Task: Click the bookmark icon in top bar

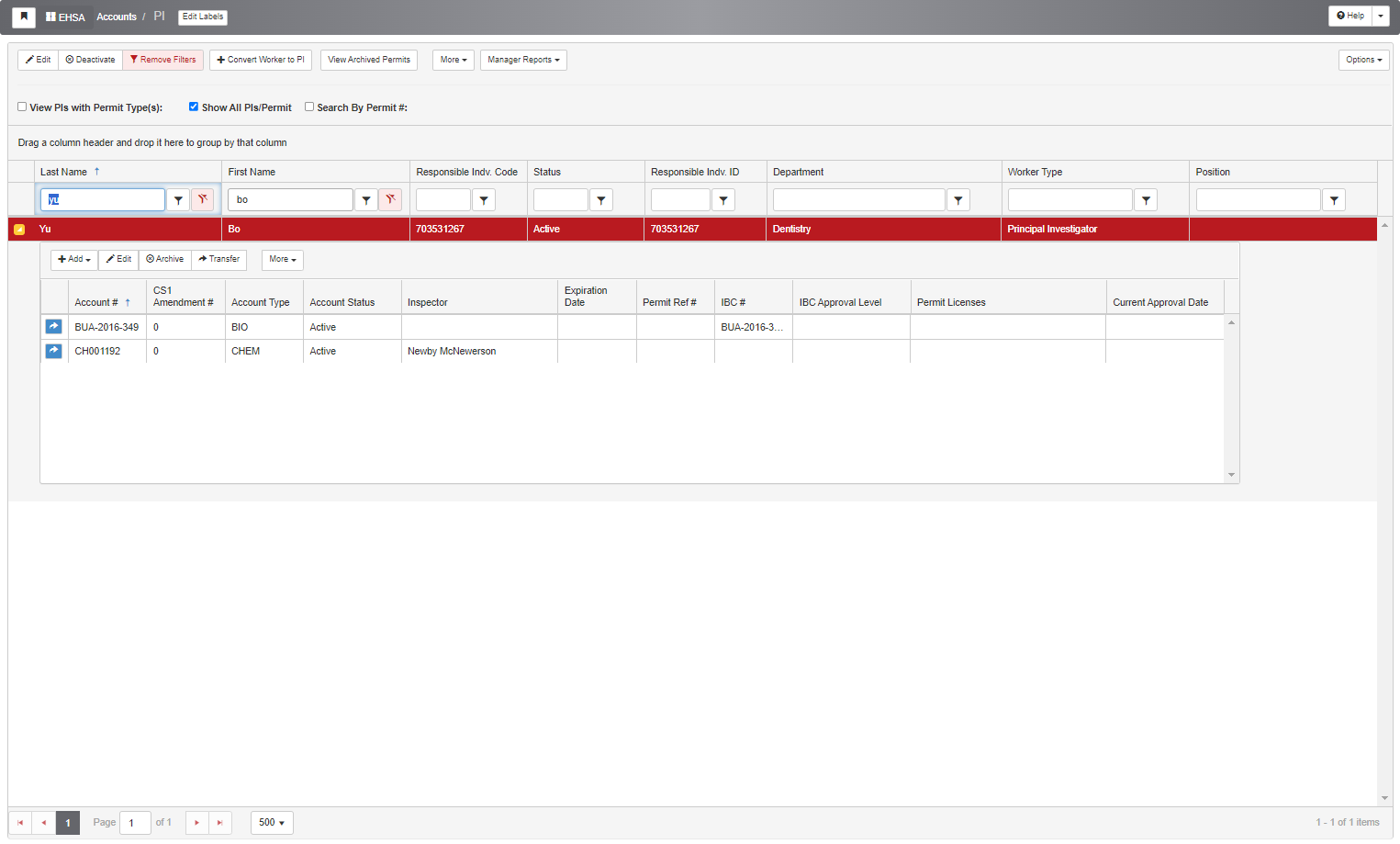Action: point(24,17)
